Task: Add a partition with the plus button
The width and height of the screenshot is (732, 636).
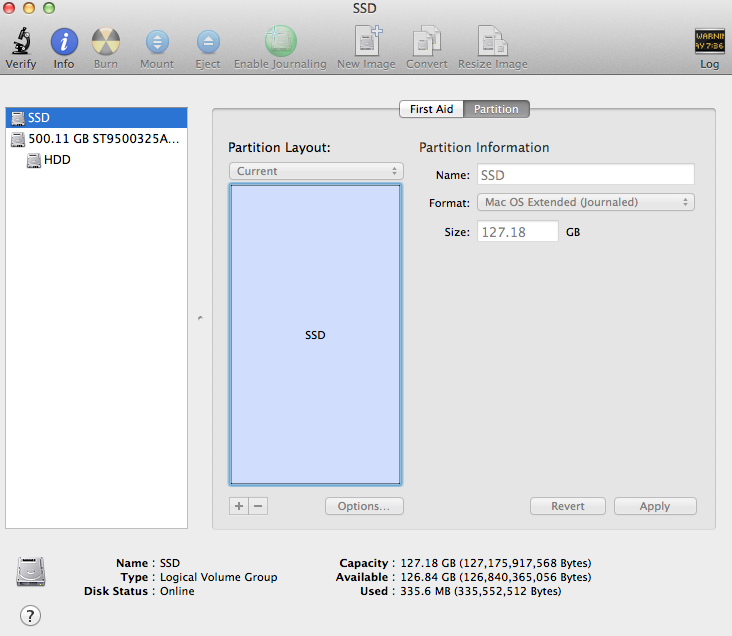Action: pos(239,506)
